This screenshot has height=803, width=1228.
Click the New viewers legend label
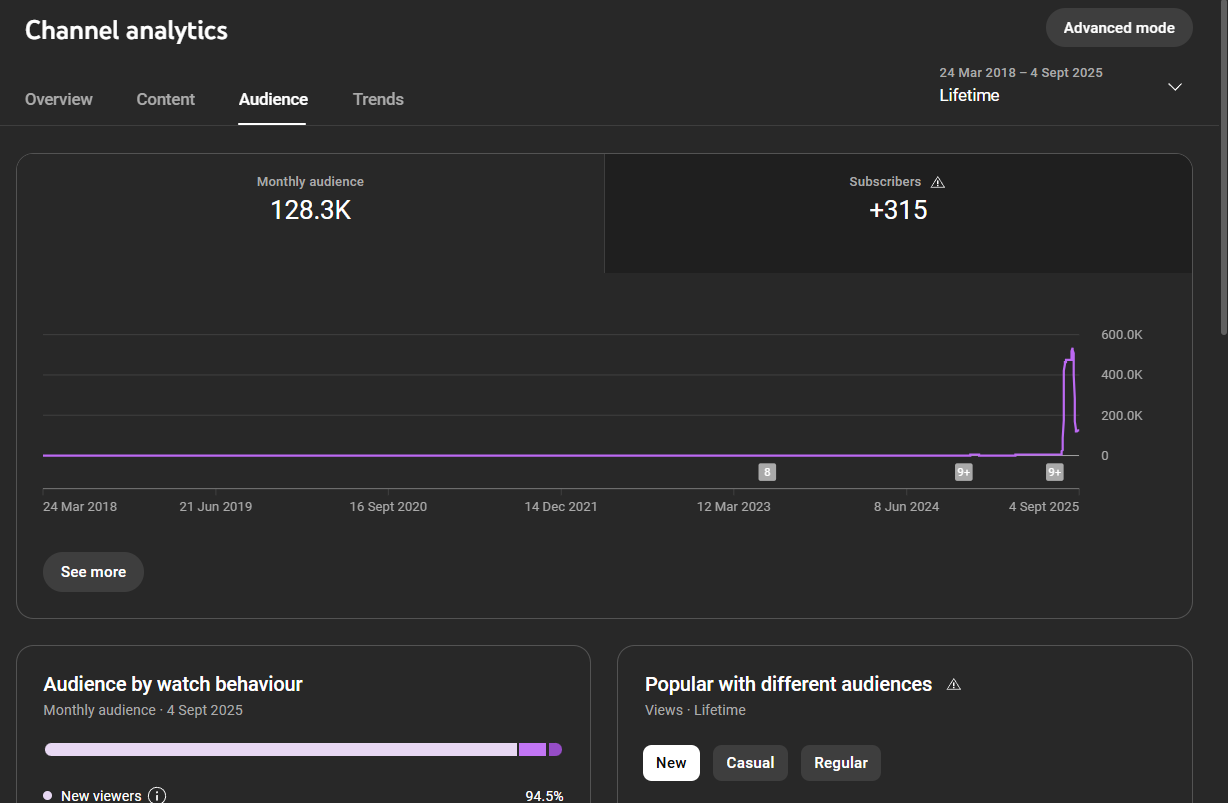[x=101, y=796]
